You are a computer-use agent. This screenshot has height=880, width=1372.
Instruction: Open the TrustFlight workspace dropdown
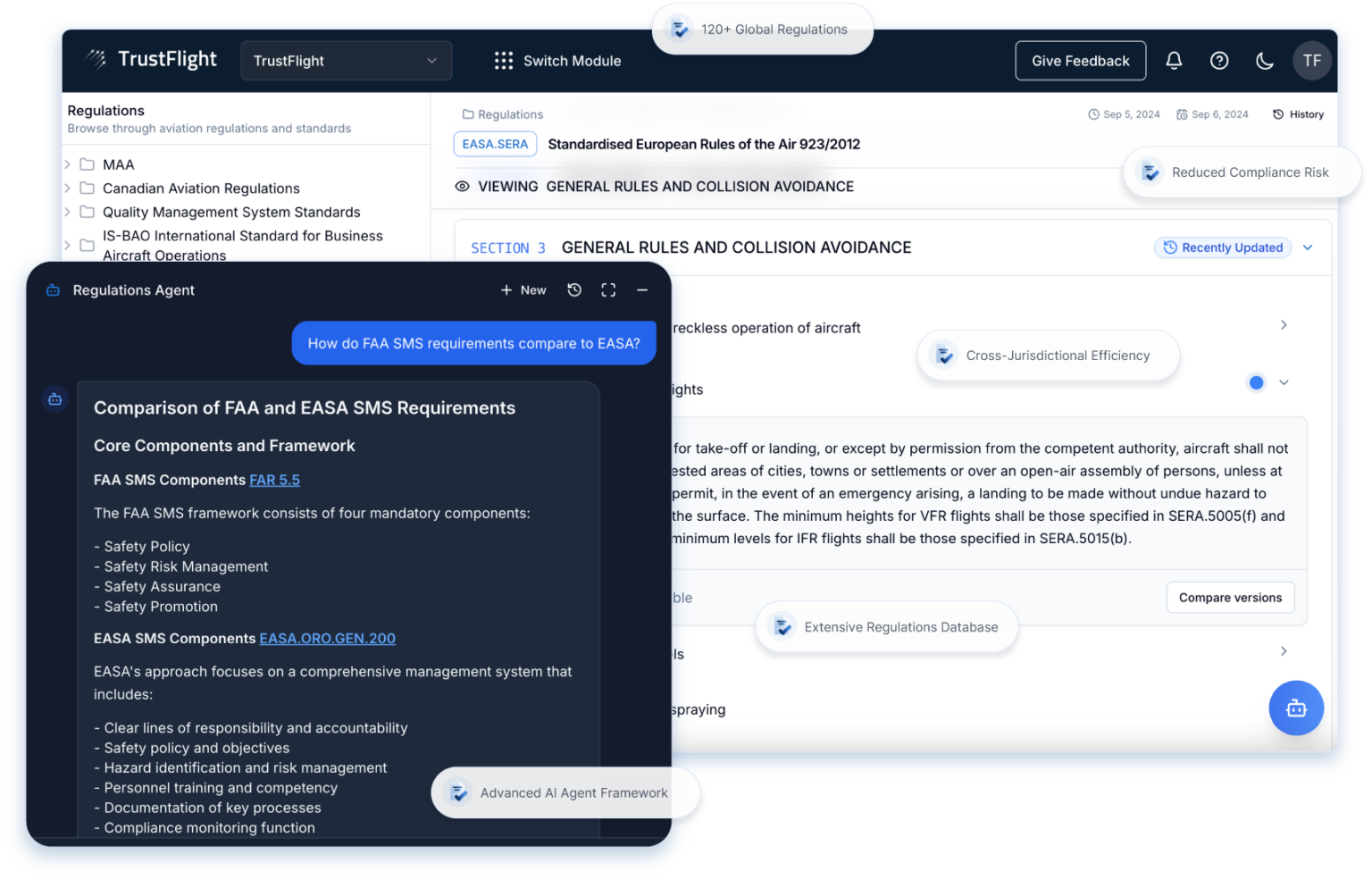[346, 60]
